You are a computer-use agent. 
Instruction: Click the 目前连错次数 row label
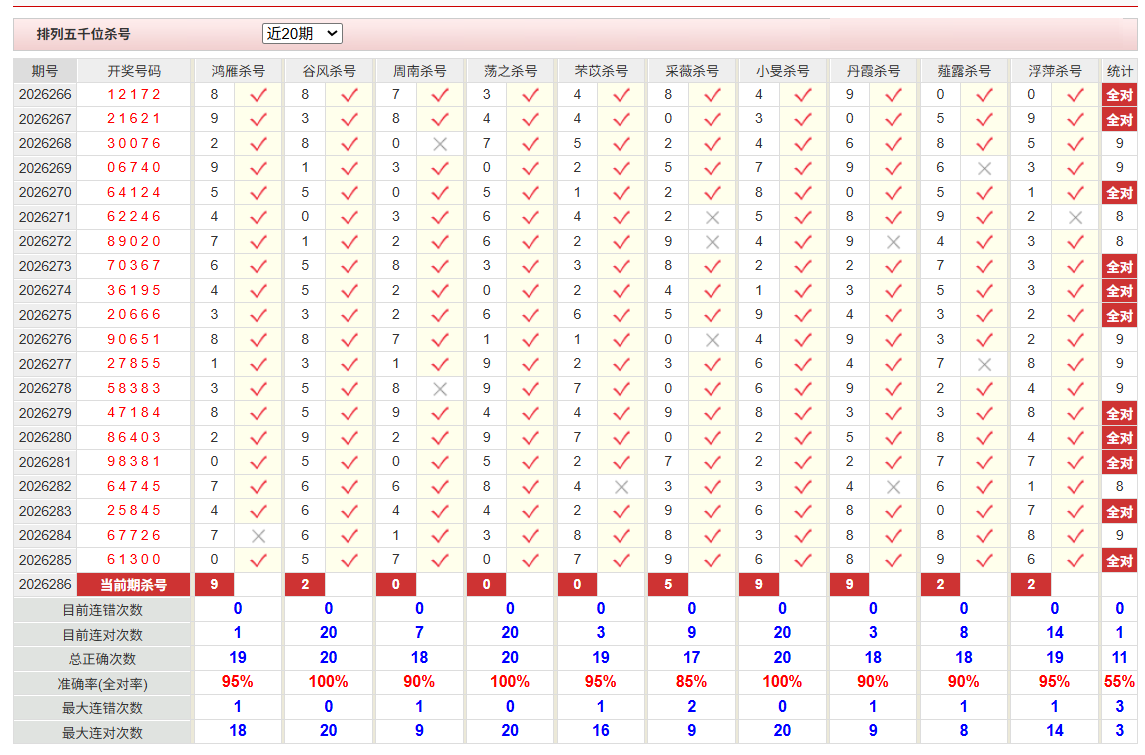pos(102,610)
